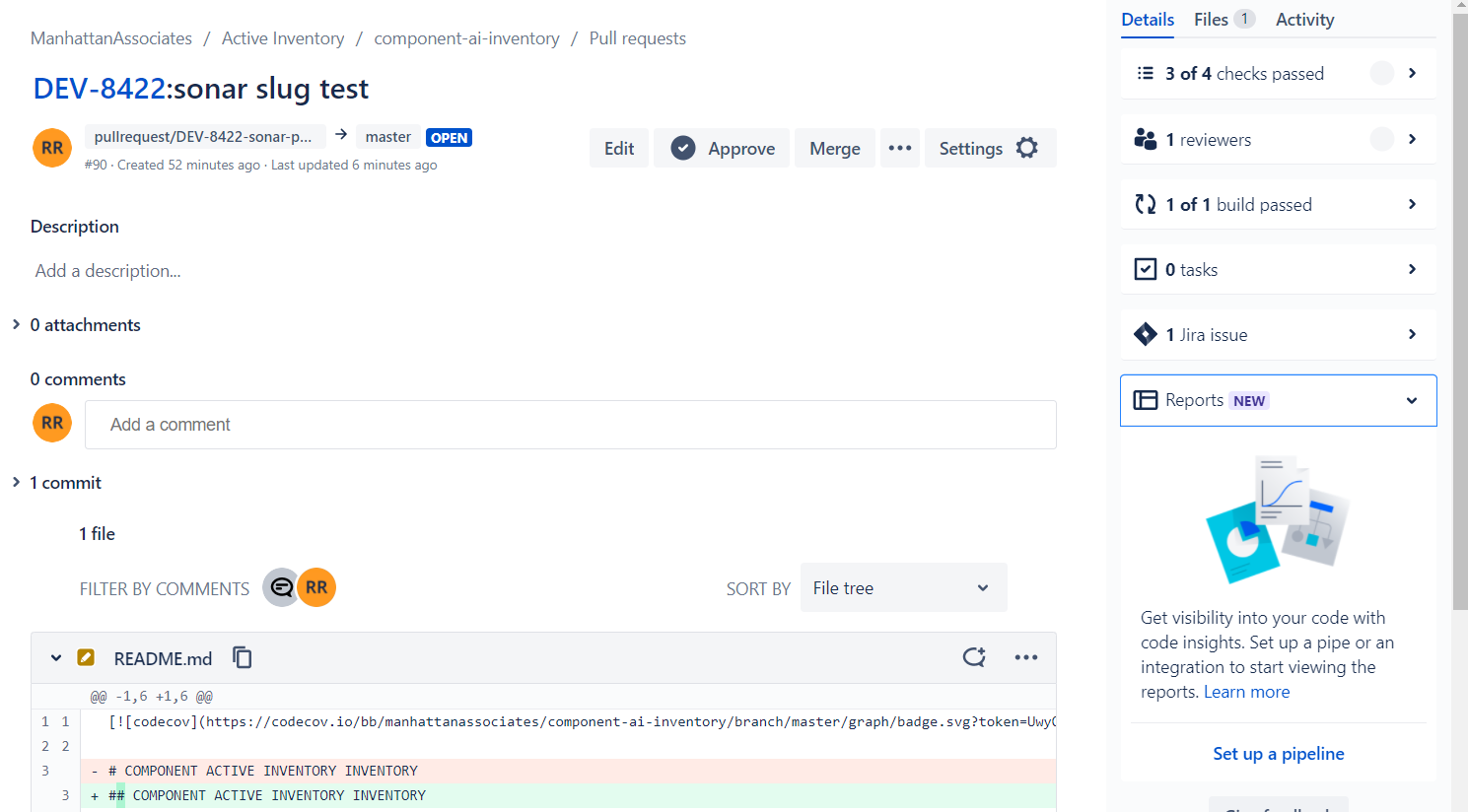The height and width of the screenshot is (812, 1468).
Task: Open the Jira issue diamond icon row
Action: (x=1278, y=335)
